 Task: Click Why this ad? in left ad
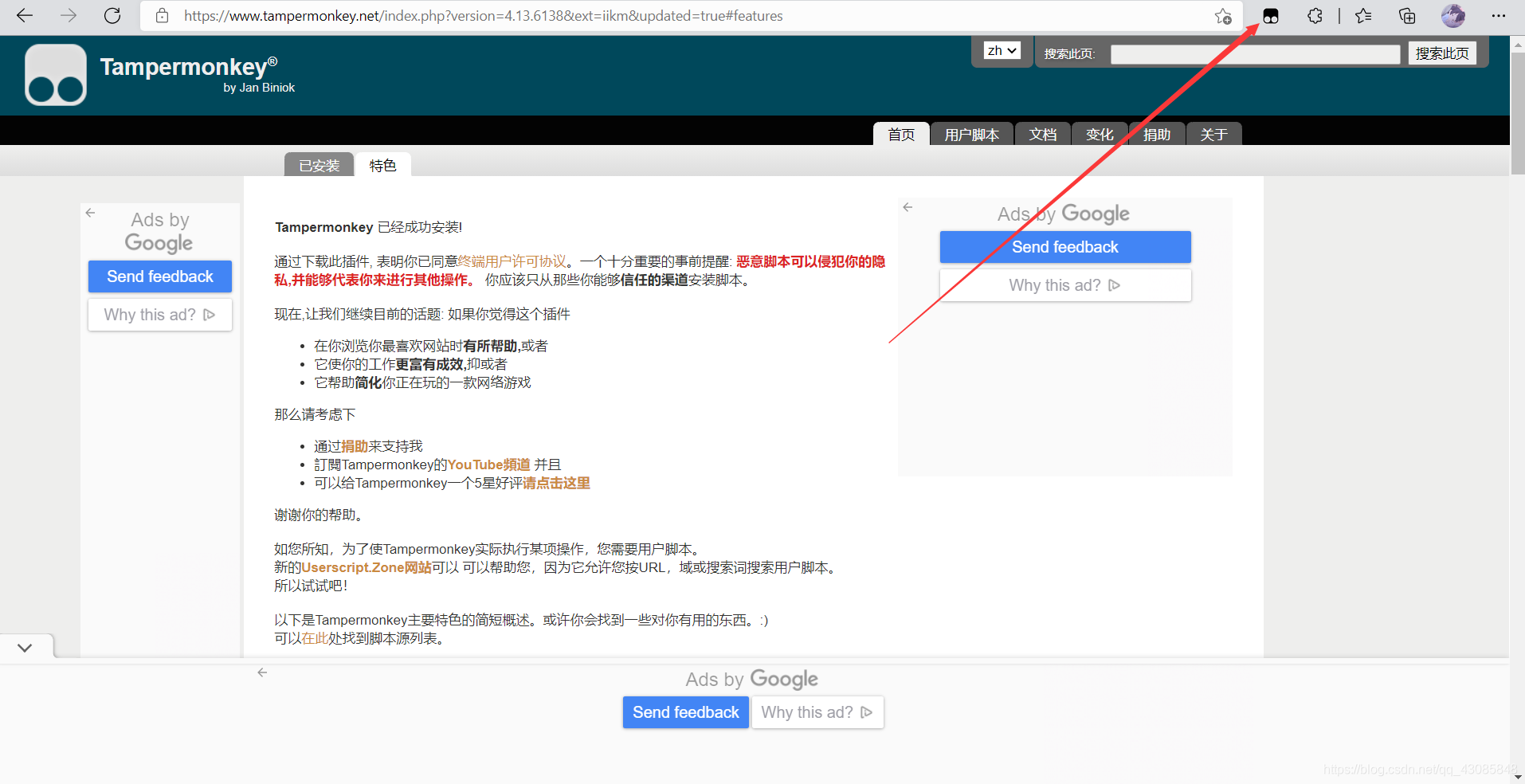coord(160,315)
